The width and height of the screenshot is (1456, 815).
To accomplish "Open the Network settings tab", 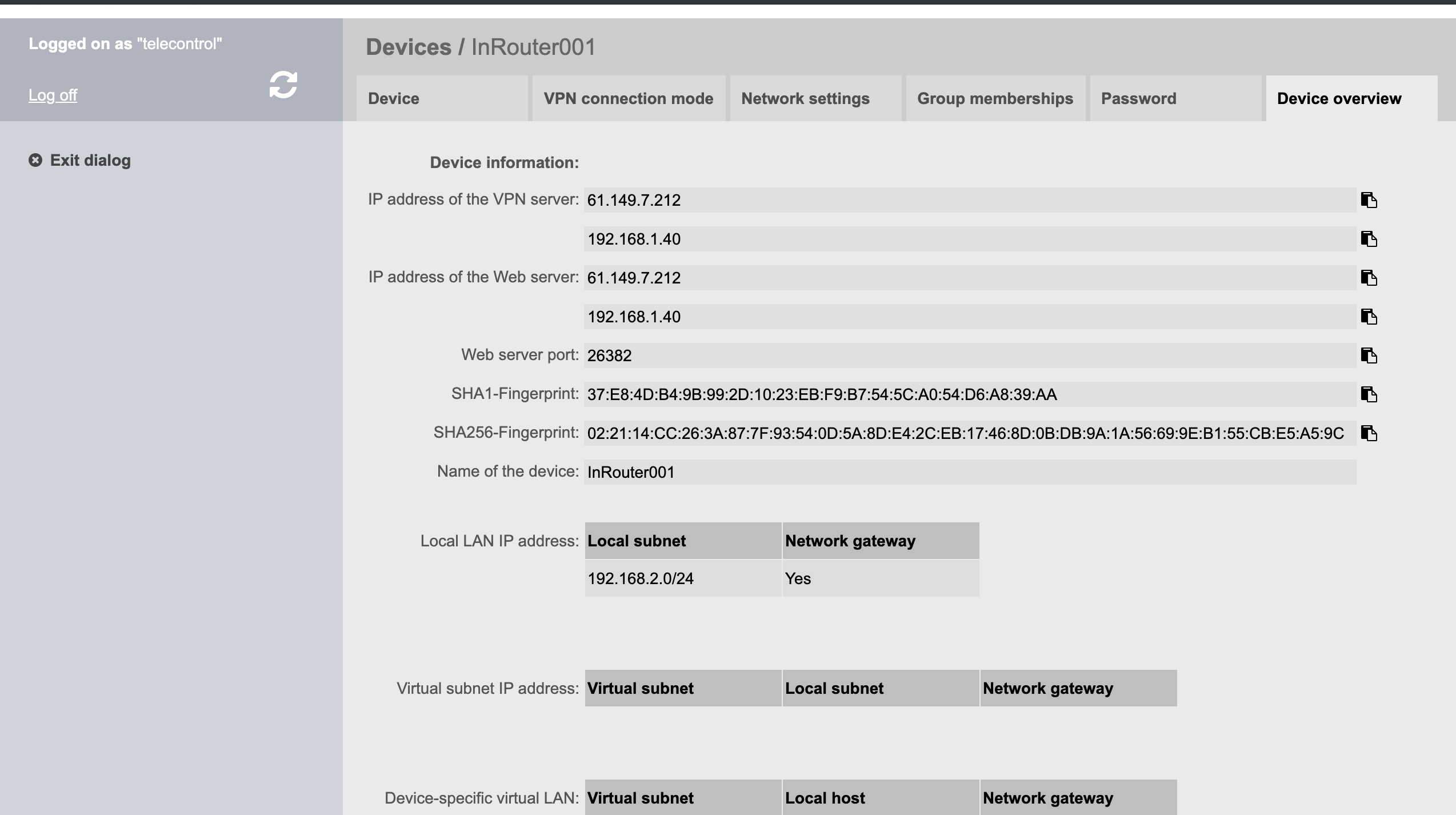I will click(x=815, y=98).
